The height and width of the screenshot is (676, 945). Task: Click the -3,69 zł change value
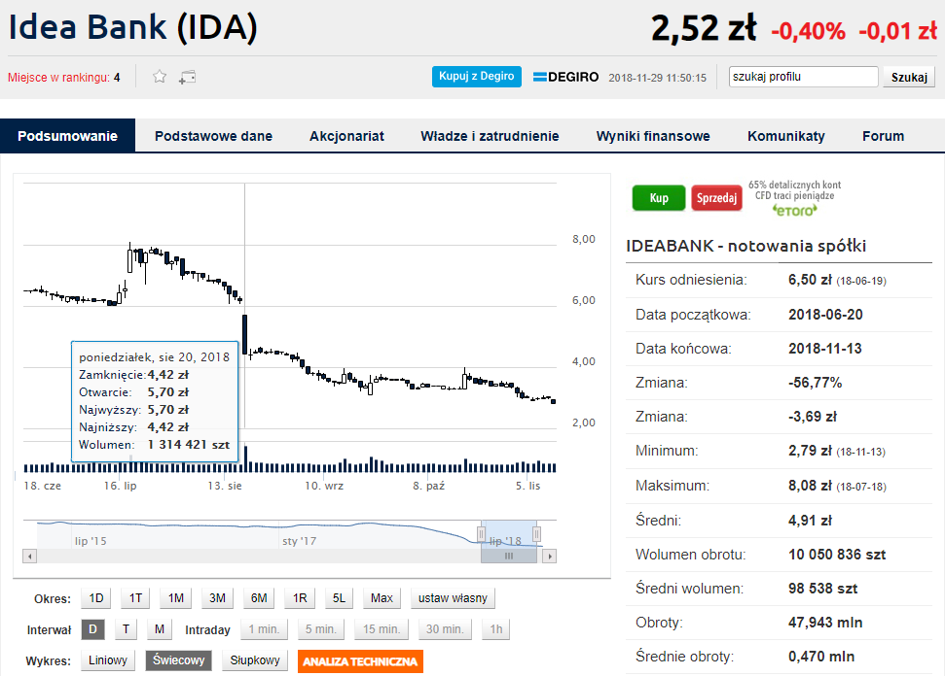pyautogui.click(x=812, y=417)
